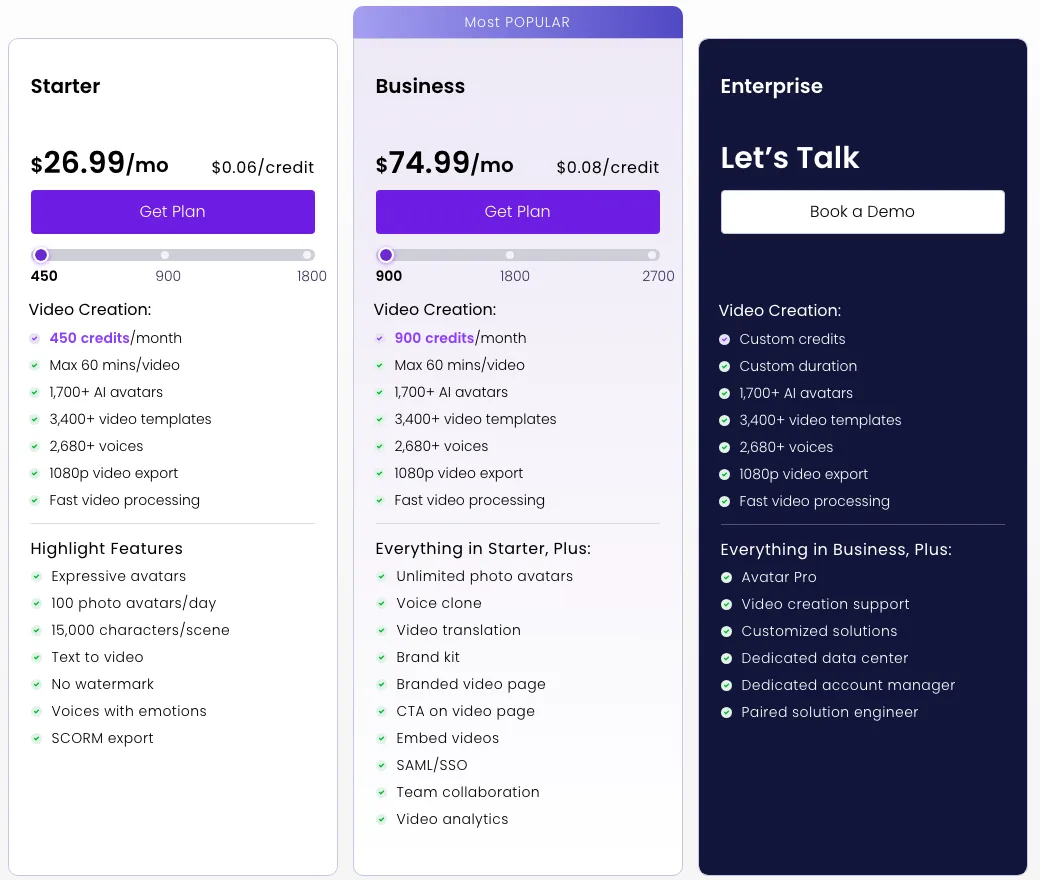Click checkmark beside Custom duration
1040x880 pixels.
[724, 367]
